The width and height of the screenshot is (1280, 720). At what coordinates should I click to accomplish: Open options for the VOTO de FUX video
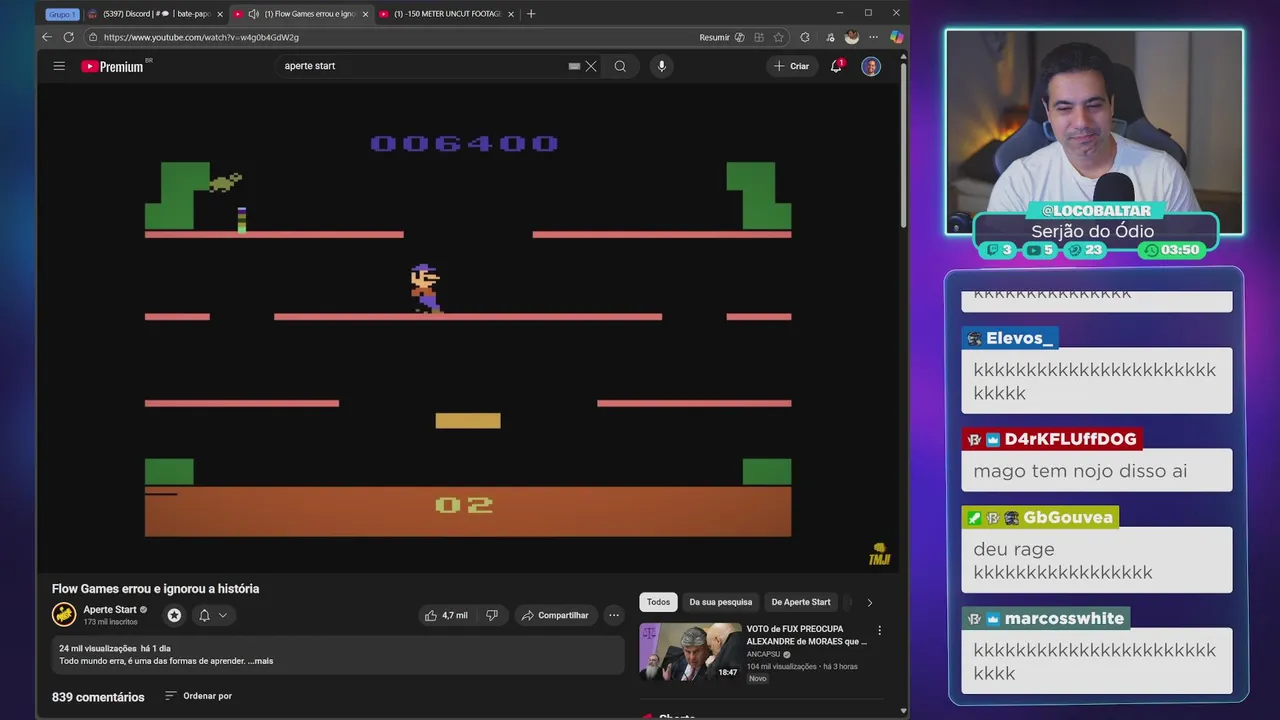pos(879,631)
